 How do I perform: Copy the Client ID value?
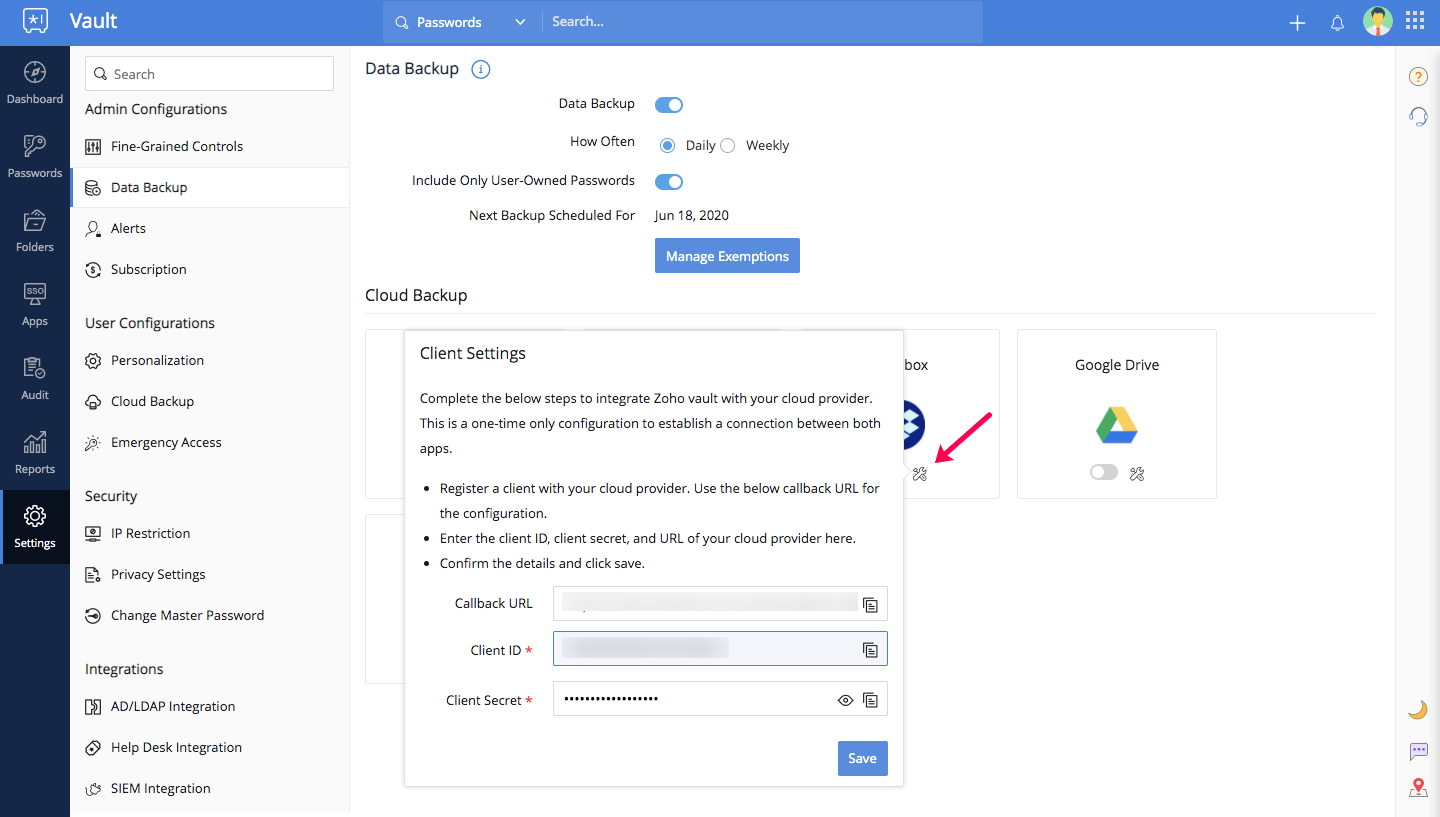(870, 650)
